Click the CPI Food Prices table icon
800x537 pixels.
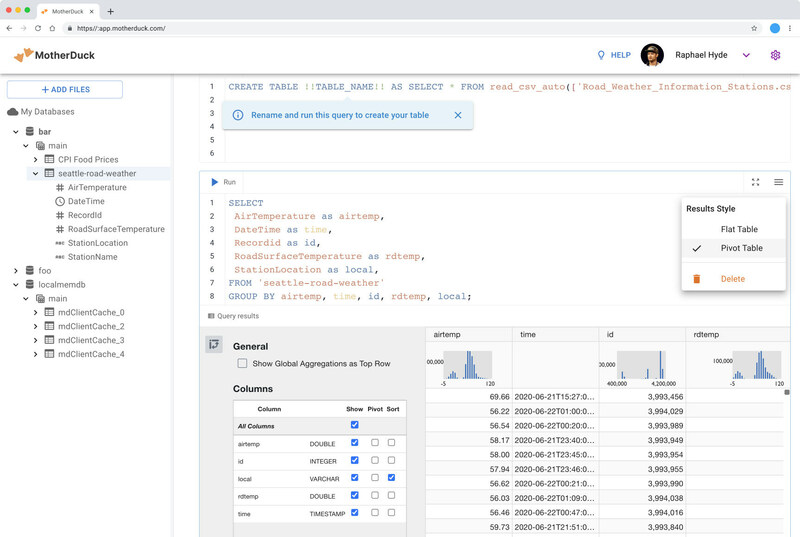49,160
